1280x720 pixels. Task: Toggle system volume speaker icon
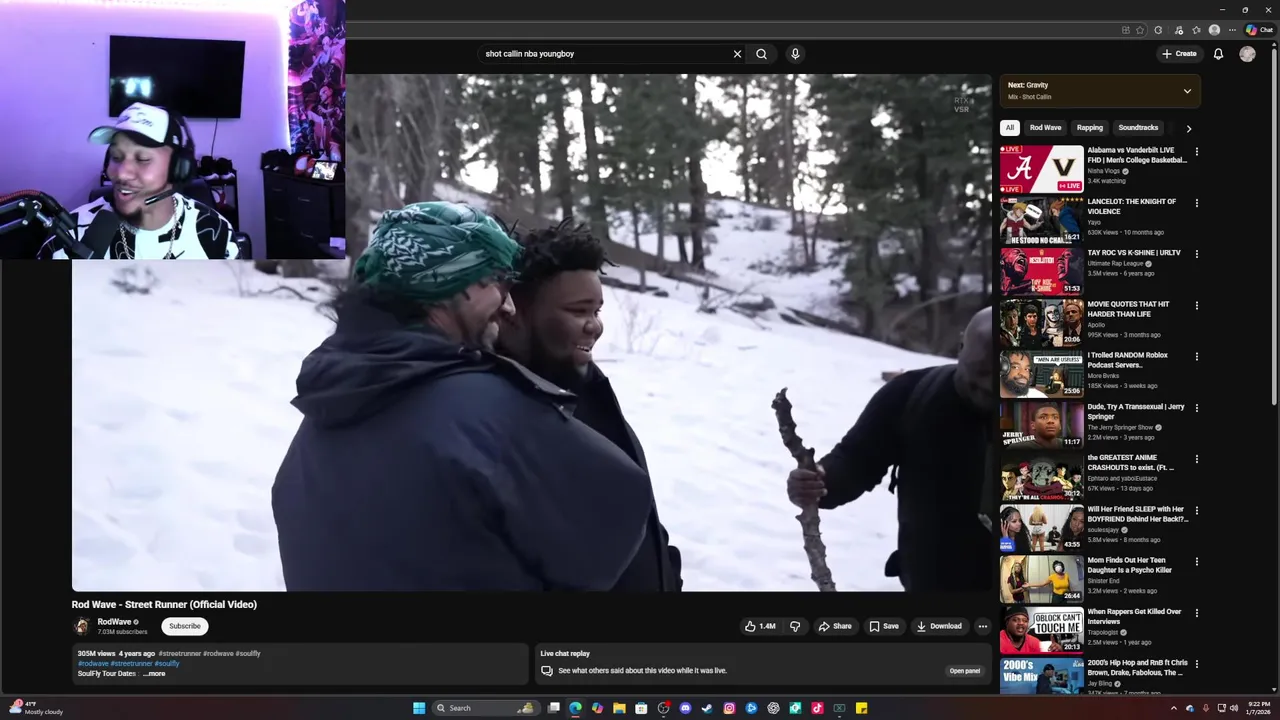click(1233, 708)
